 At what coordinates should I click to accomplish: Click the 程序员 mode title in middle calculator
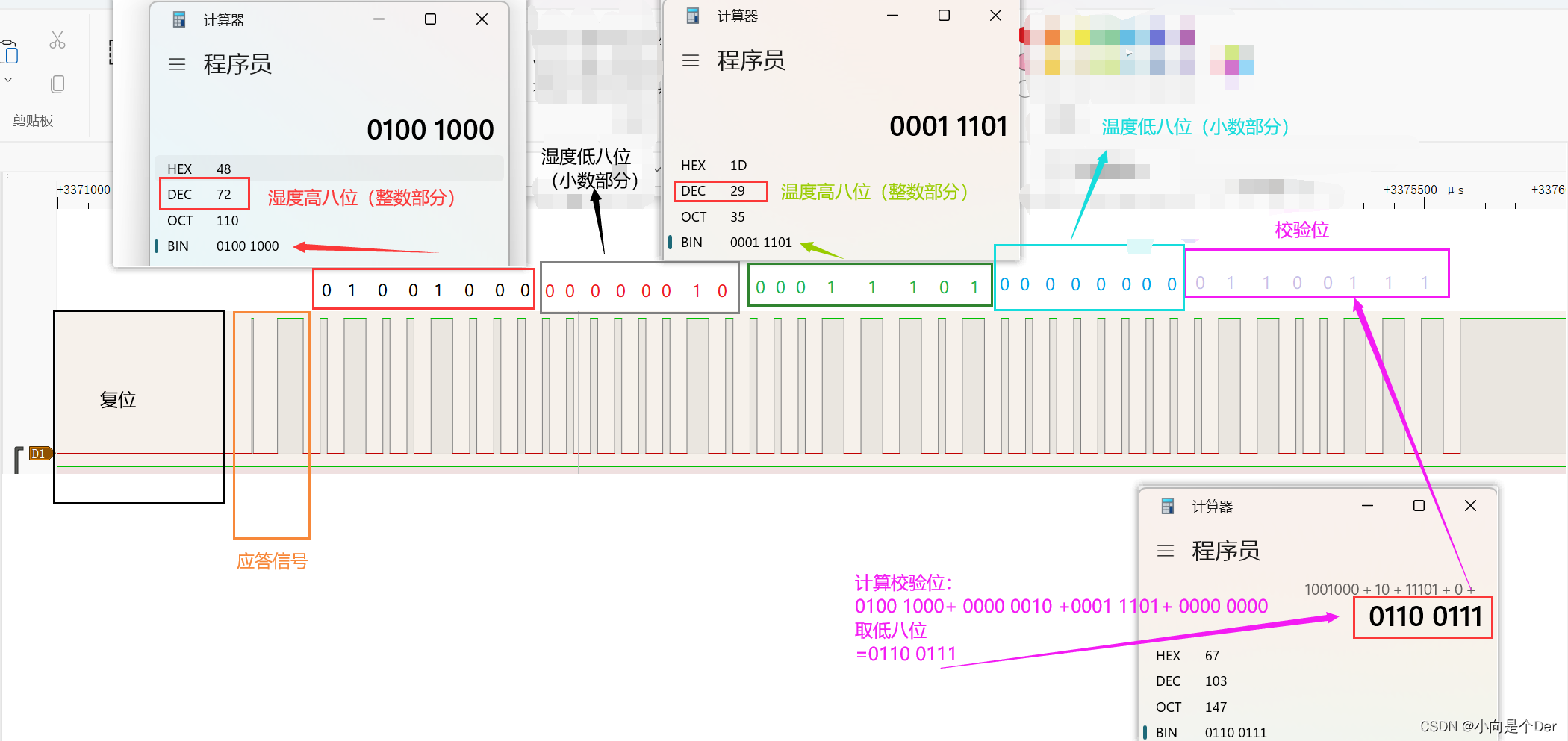pos(751,61)
